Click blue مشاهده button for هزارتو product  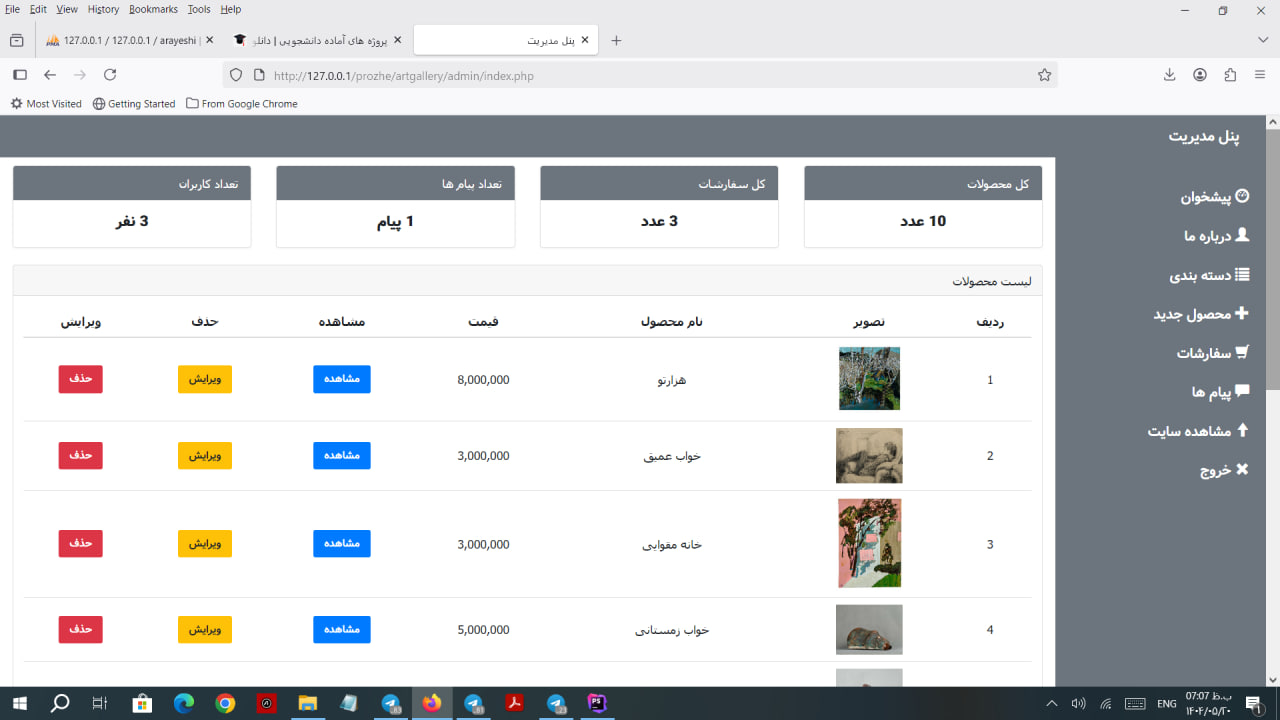coord(341,380)
